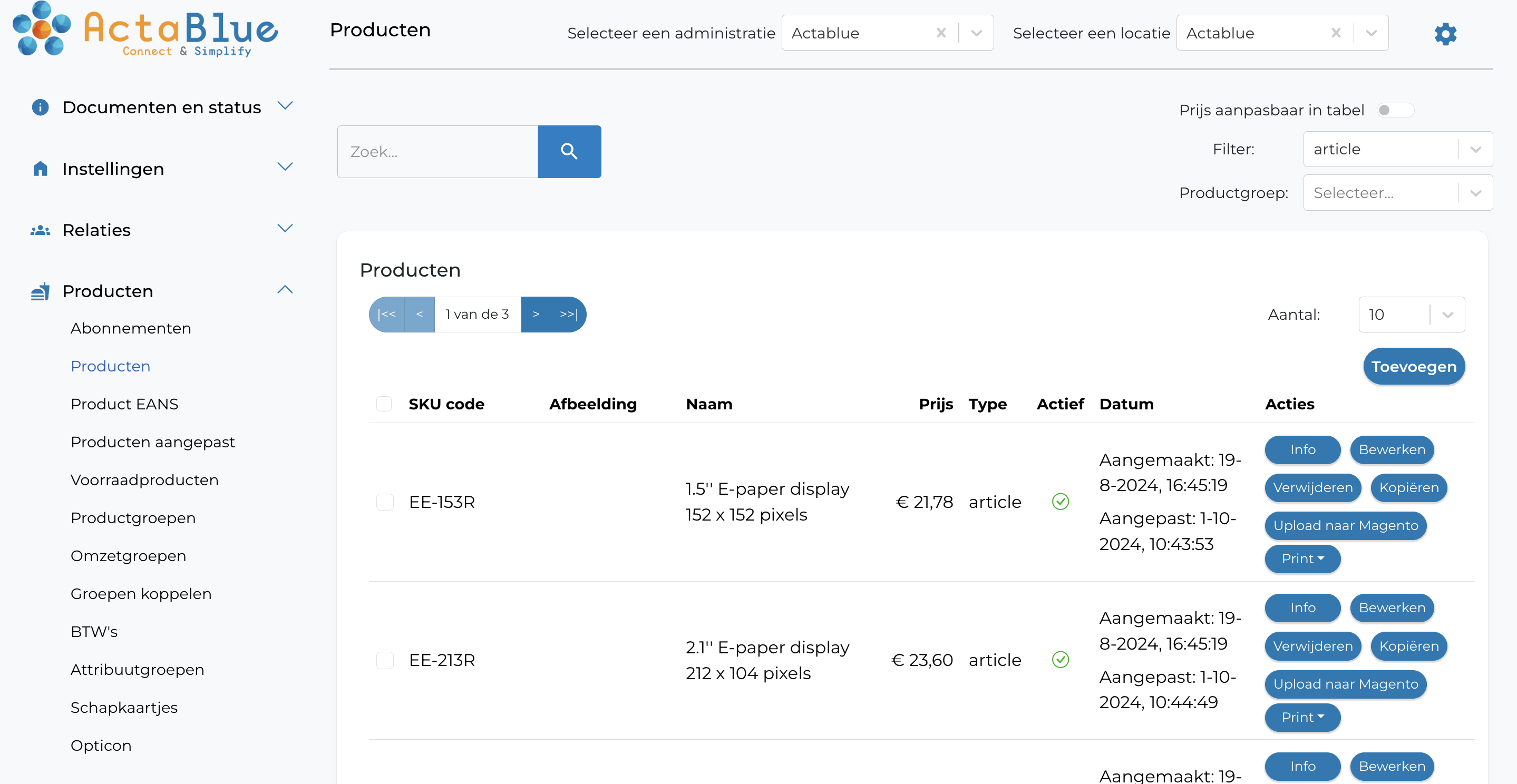Click the product box icon beside Producten
The image size is (1517, 784).
(40, 291)
